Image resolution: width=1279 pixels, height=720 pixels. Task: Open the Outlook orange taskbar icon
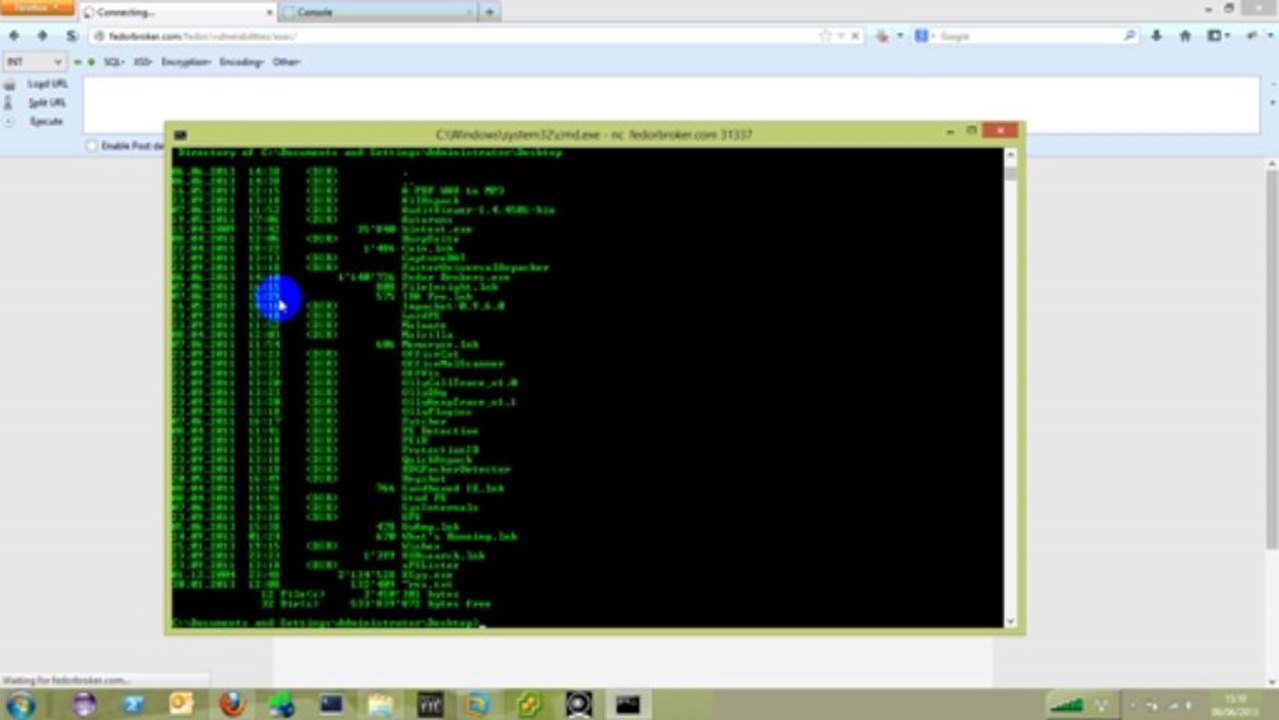click(182, 704)
